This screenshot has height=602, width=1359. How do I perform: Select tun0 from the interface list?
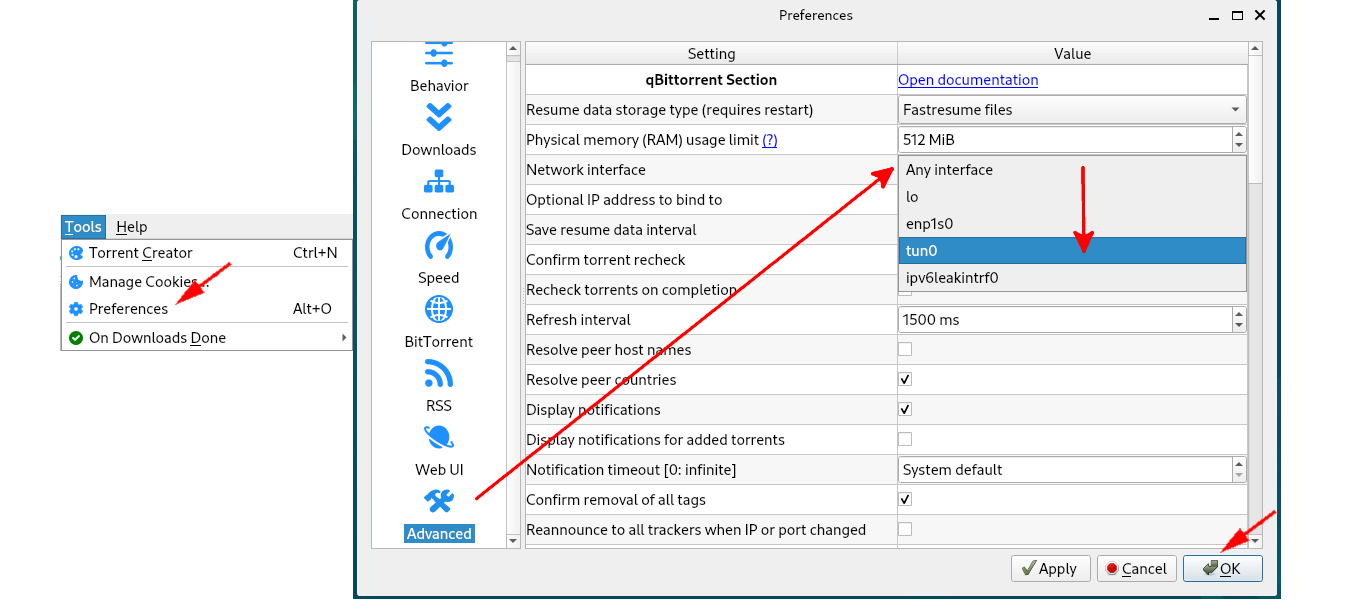coord(1072,251)
